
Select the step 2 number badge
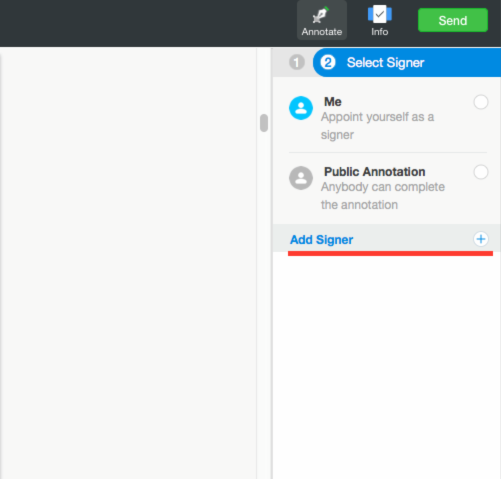tap(328, 62)
